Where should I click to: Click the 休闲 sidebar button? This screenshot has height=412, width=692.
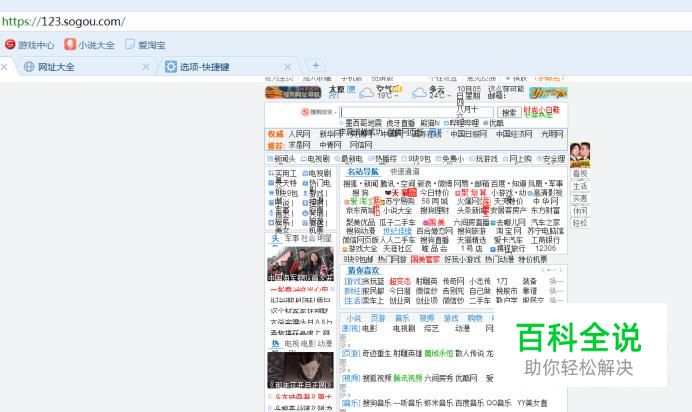pos(580,211)
